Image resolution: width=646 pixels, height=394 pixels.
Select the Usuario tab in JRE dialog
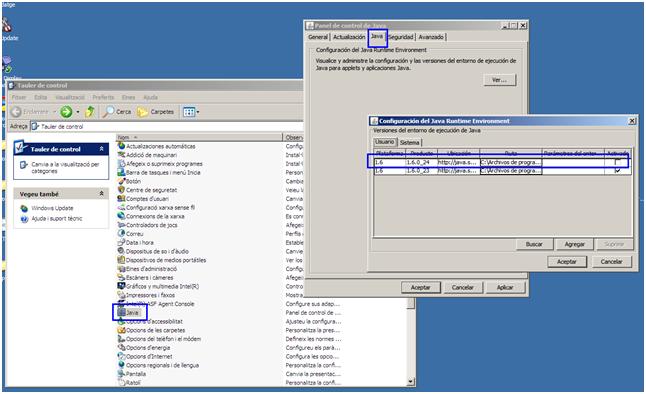point(385,142)
